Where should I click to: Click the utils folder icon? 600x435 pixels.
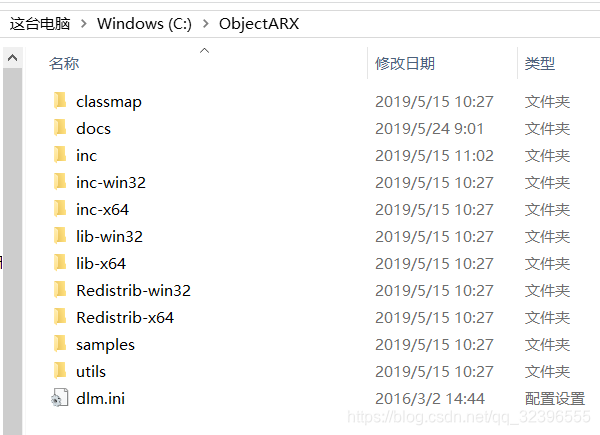(60, 371)
